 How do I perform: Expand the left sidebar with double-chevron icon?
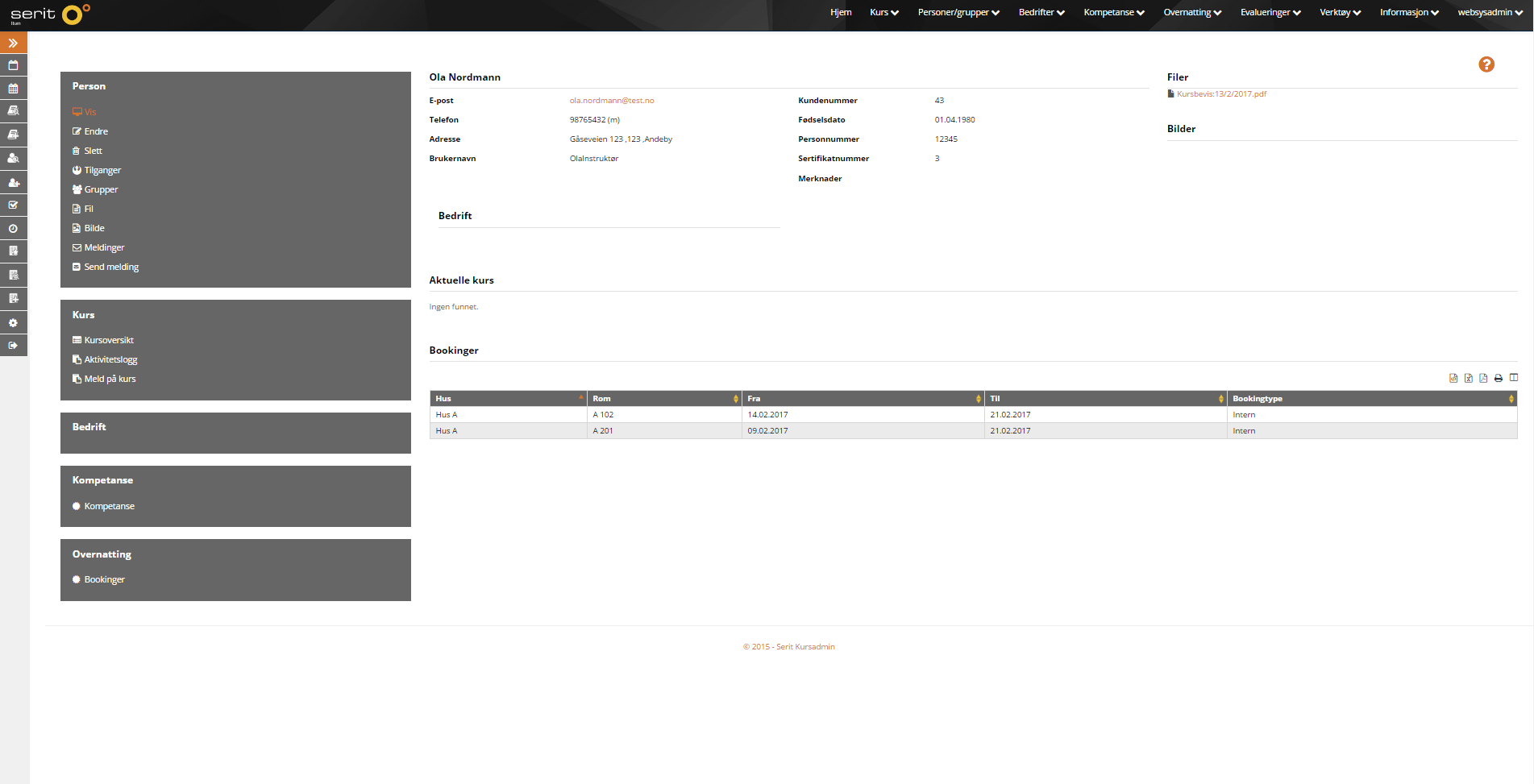point(14,43)
